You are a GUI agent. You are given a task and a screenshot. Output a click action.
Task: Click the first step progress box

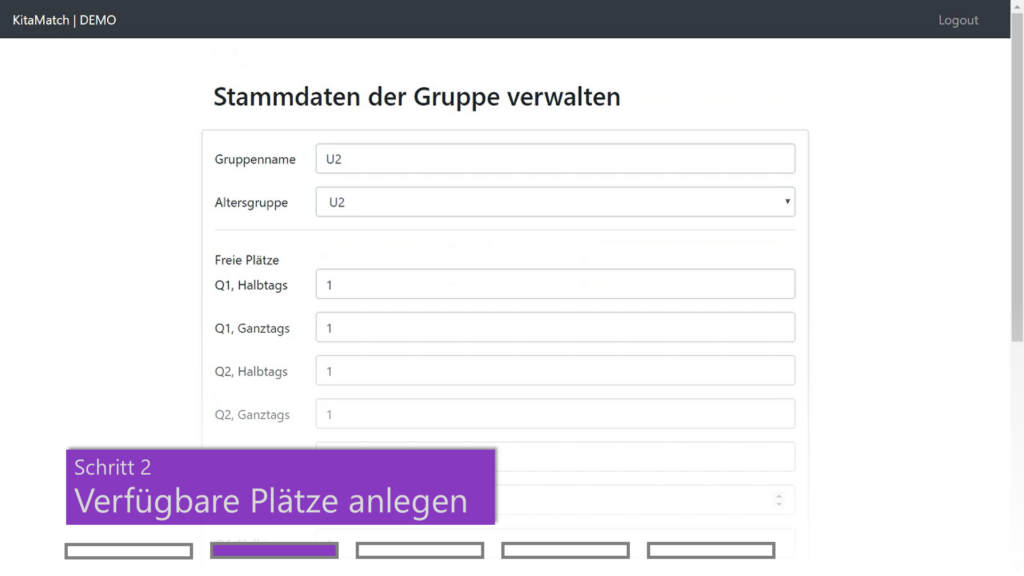[x=128, y=551]
